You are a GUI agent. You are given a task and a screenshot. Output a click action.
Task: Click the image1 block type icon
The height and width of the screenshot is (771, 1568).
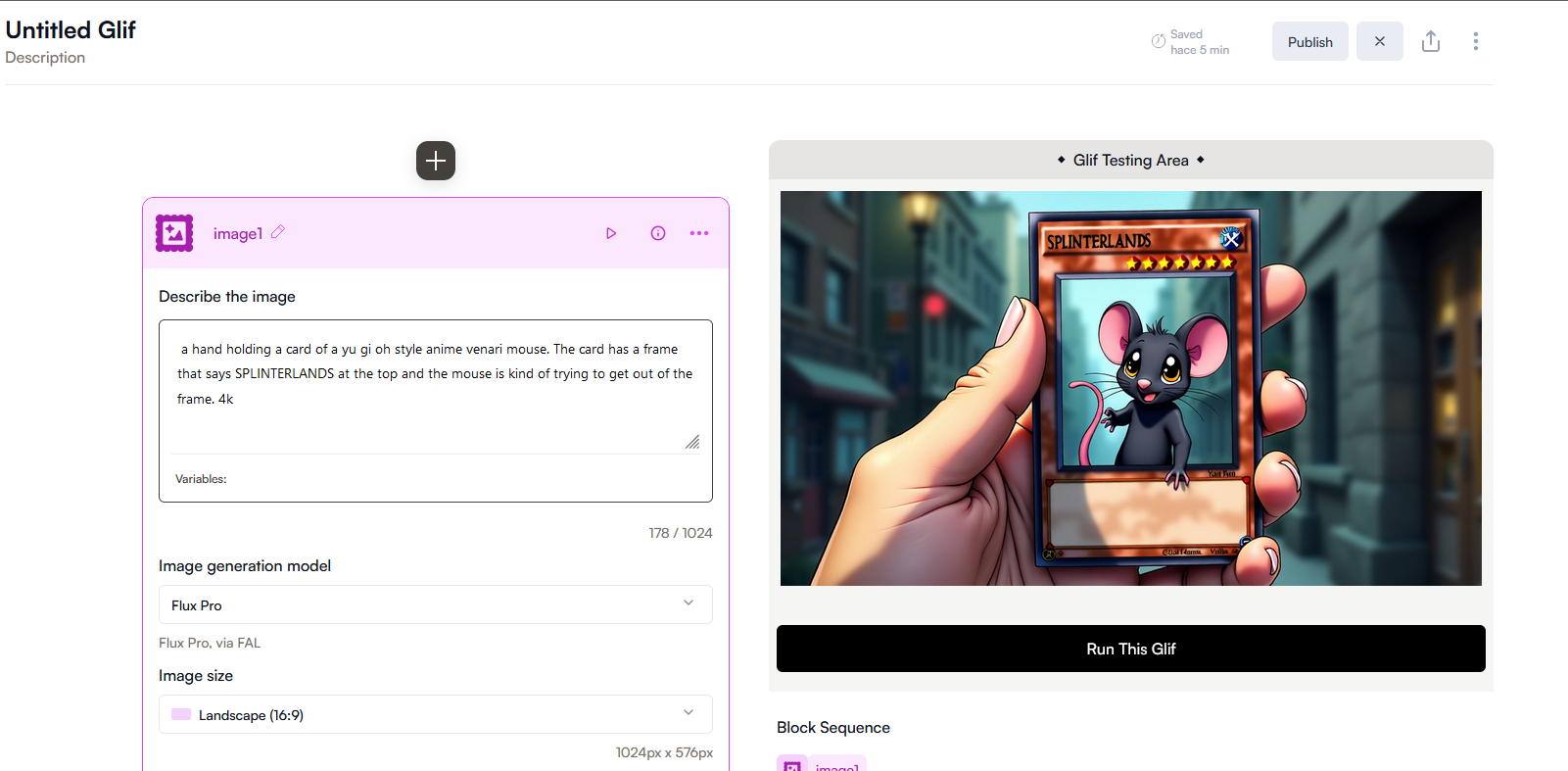(x=174, y=233)
